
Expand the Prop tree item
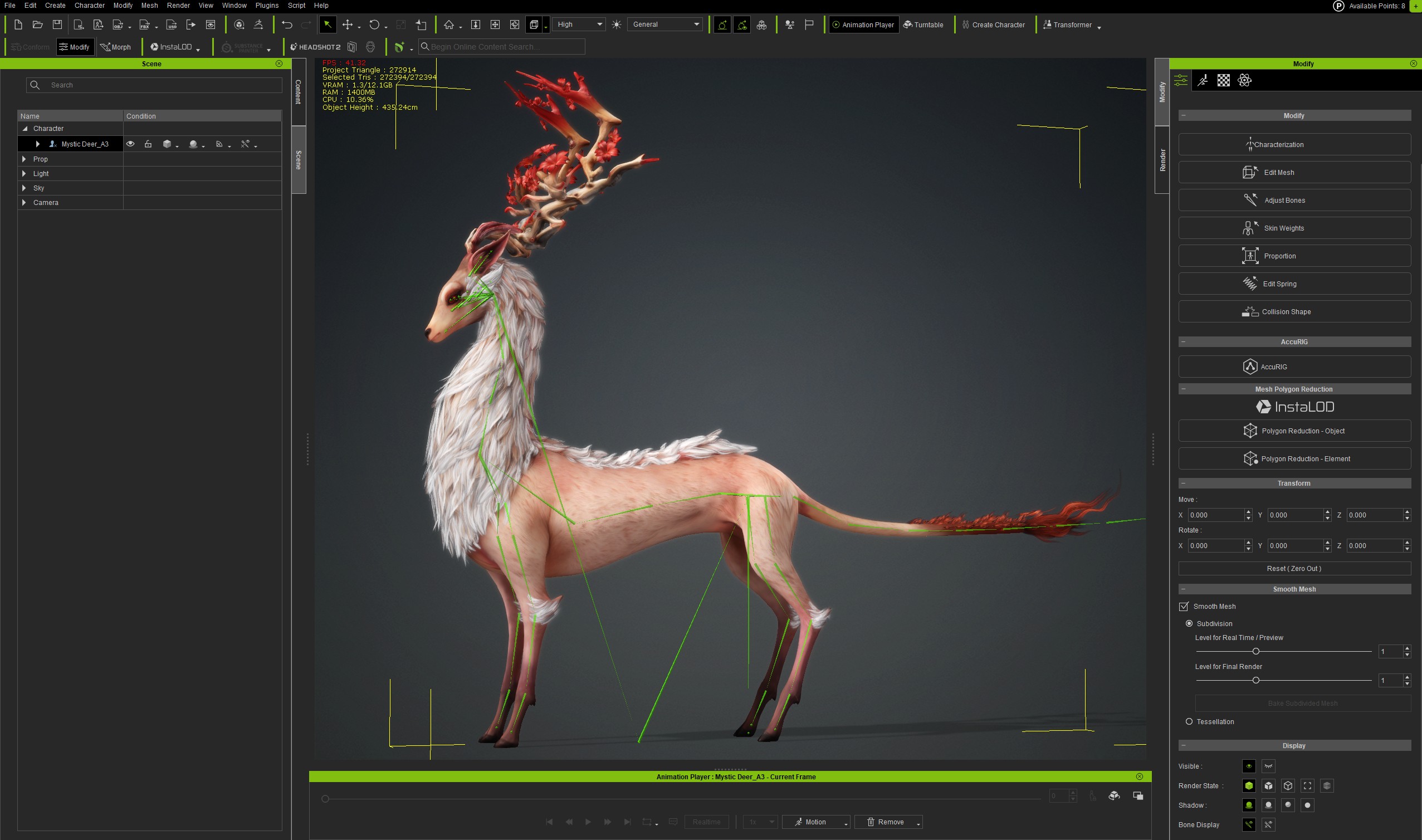click(x=24, y=159)
